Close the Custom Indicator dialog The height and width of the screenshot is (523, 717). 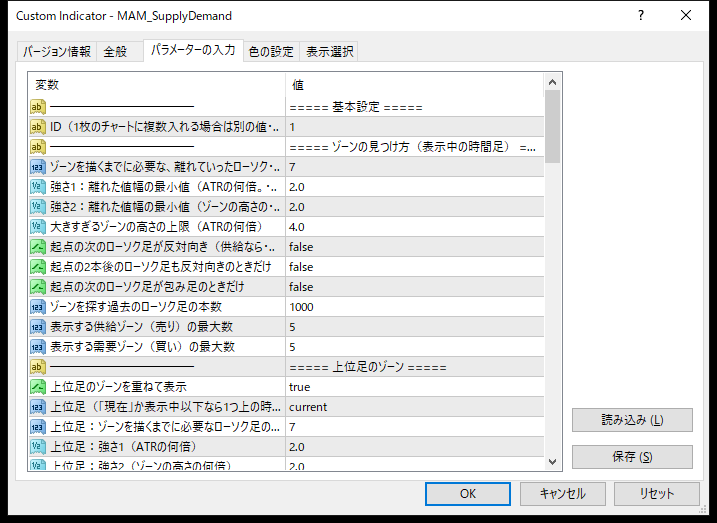click(x=686, y=16)
